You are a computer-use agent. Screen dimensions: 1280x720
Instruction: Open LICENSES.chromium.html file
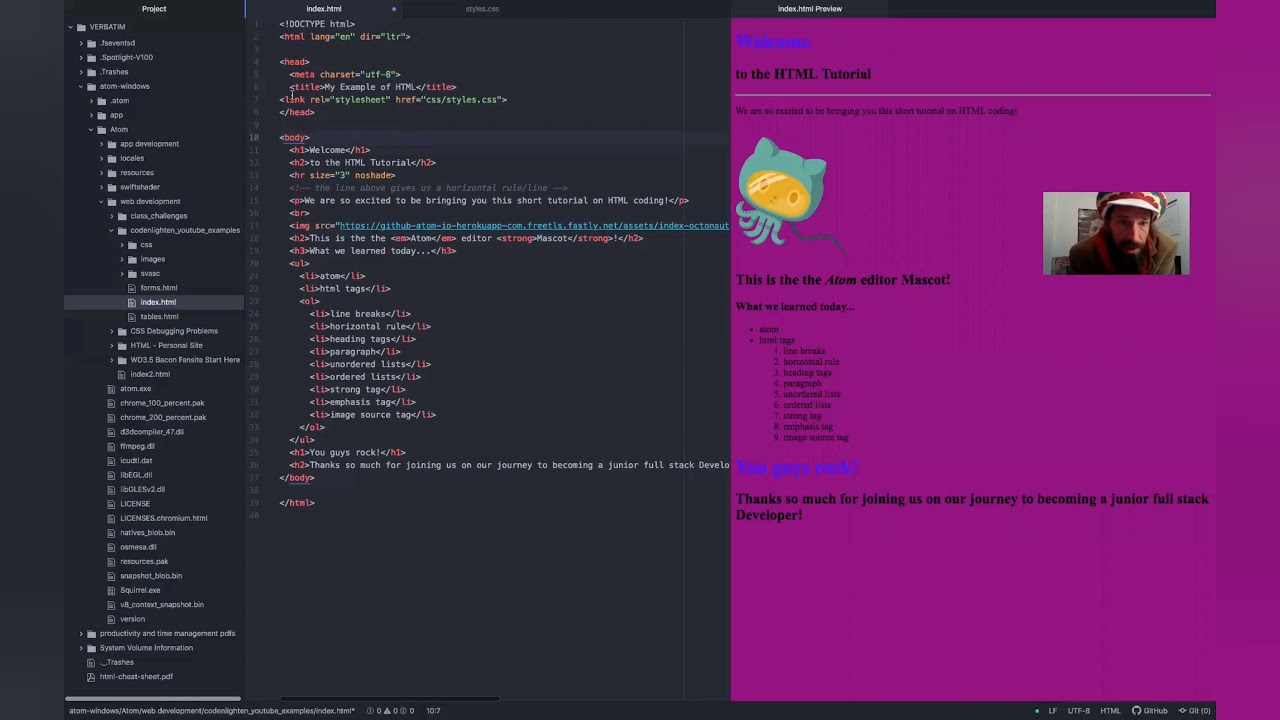(164, 518)
